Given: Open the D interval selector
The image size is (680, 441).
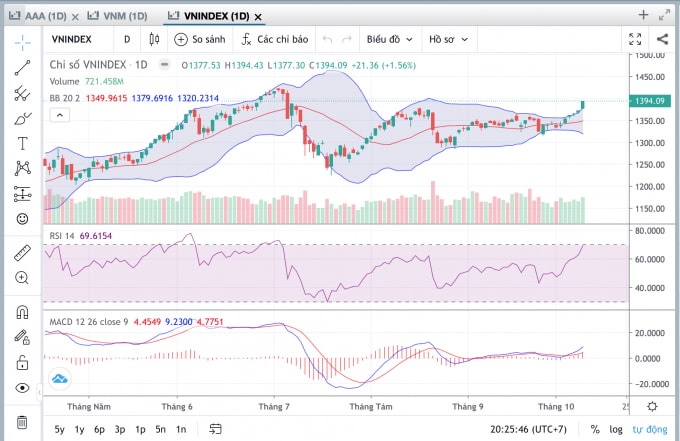Looking at the screenshot, I should pyautogui.click(x=127, y=39).
